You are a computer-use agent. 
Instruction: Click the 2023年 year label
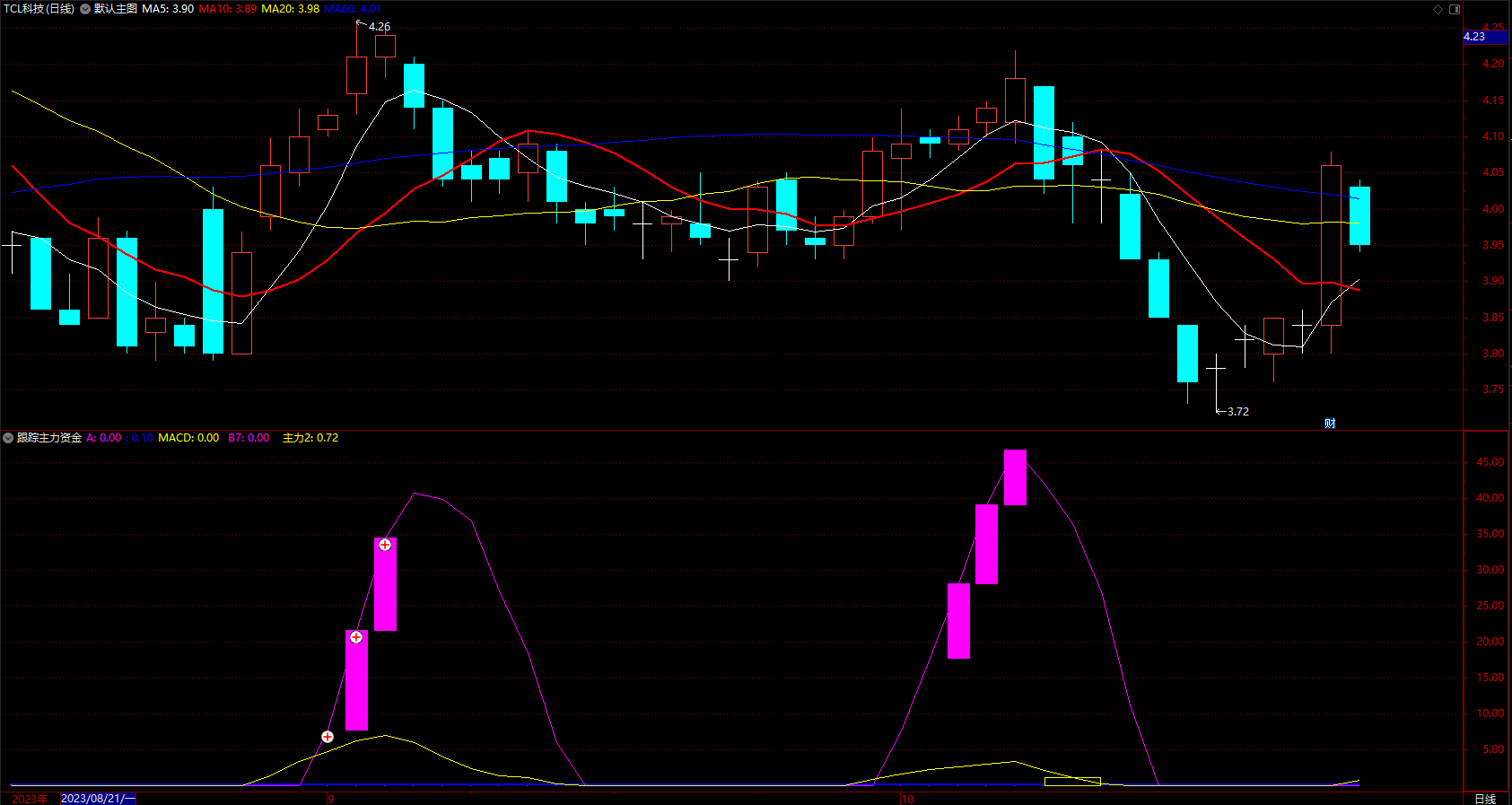point(31,799)
